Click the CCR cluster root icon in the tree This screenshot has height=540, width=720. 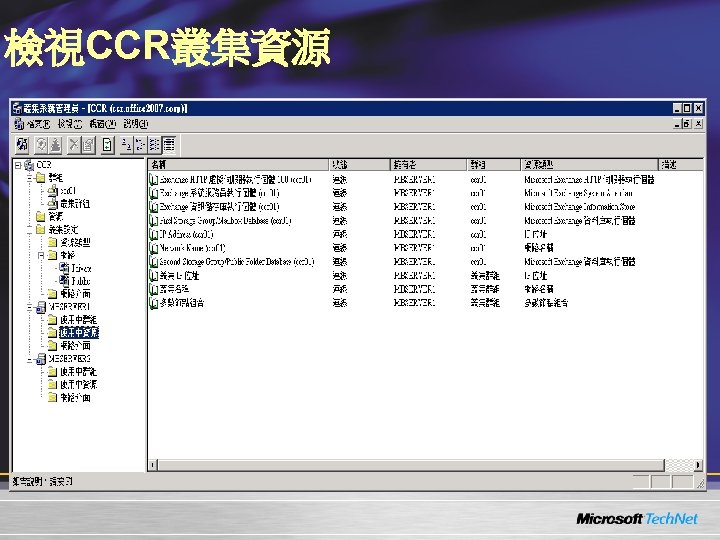29,165
